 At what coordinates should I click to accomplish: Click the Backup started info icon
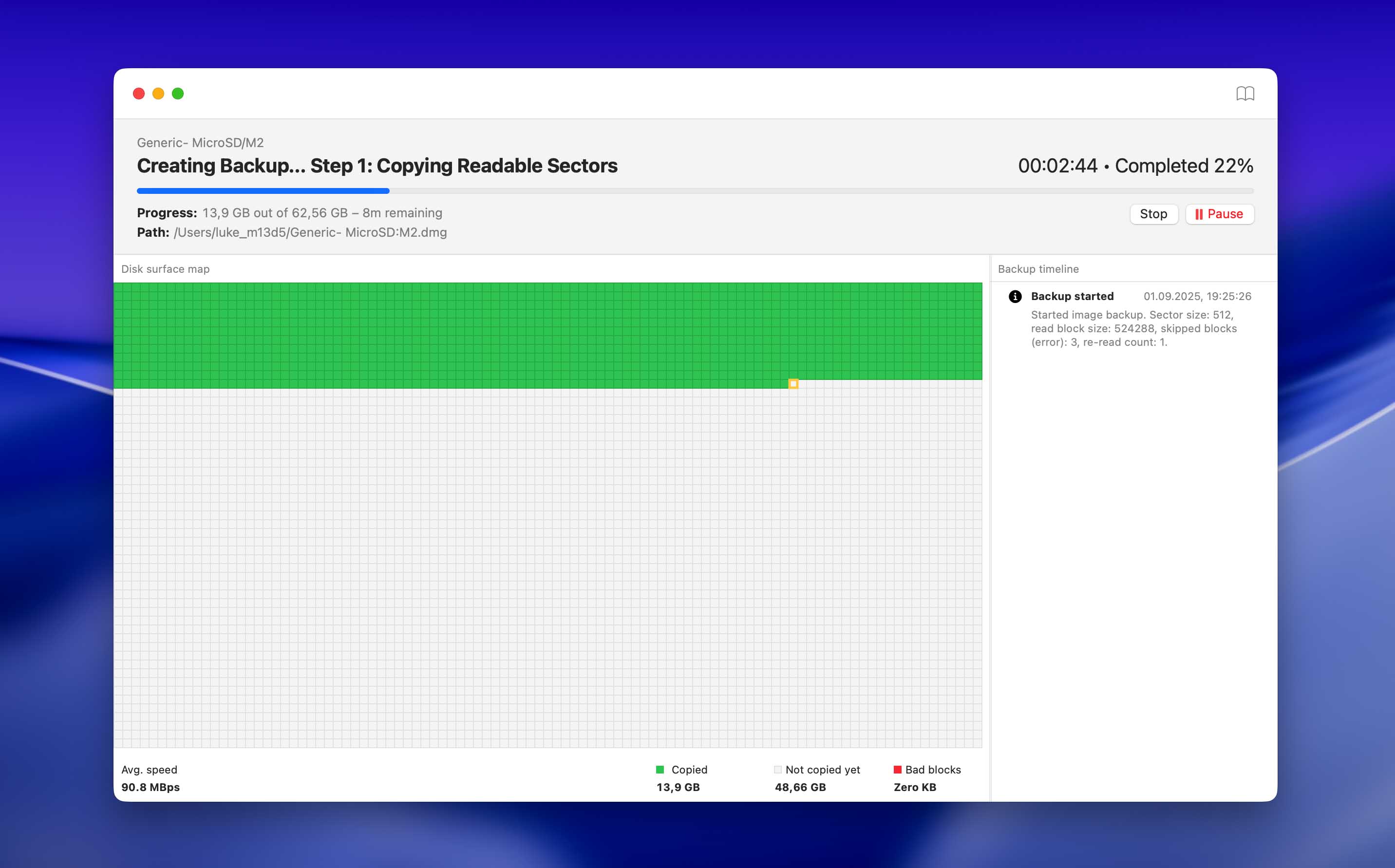pos(1015,296)
